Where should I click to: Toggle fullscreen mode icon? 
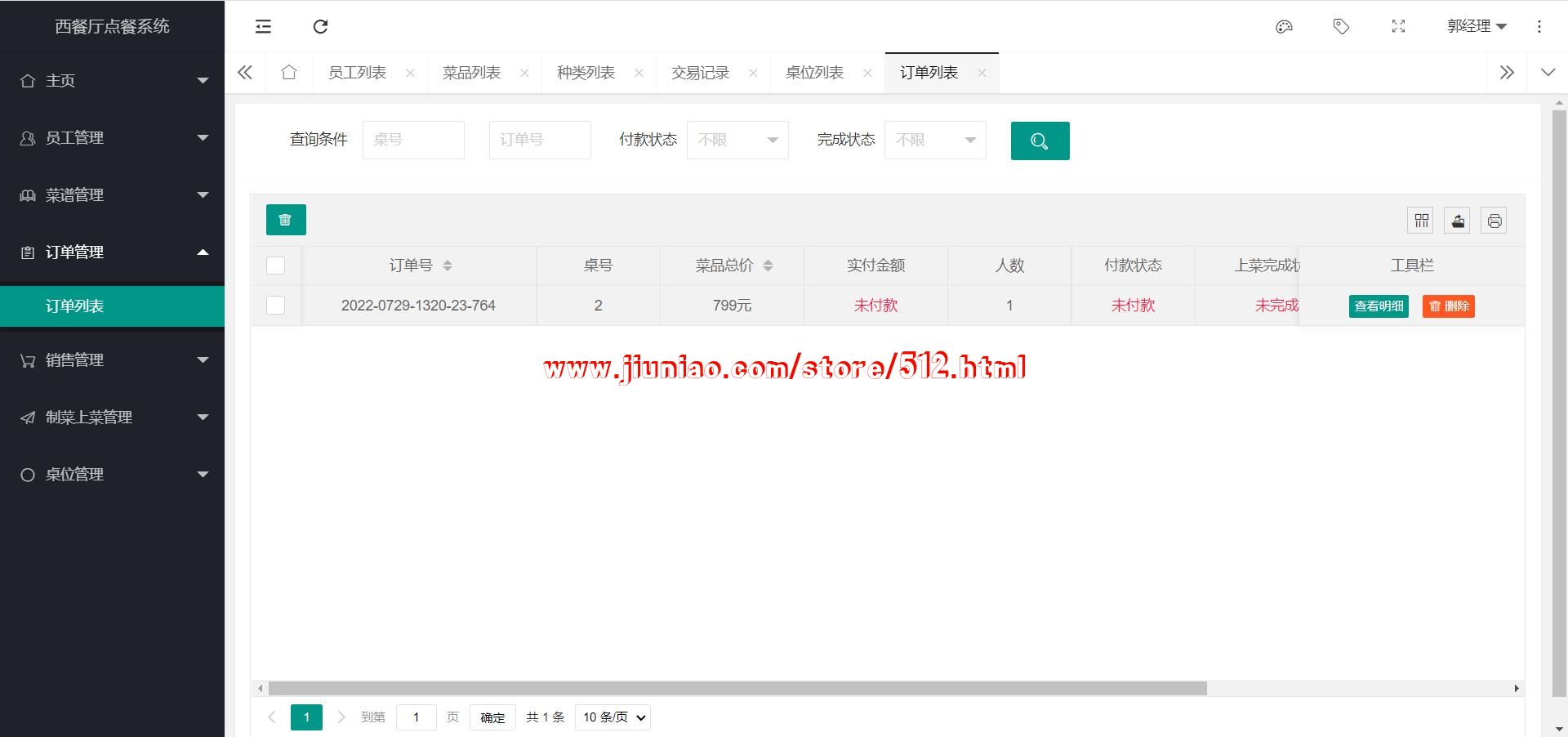tap(1398, 27)
